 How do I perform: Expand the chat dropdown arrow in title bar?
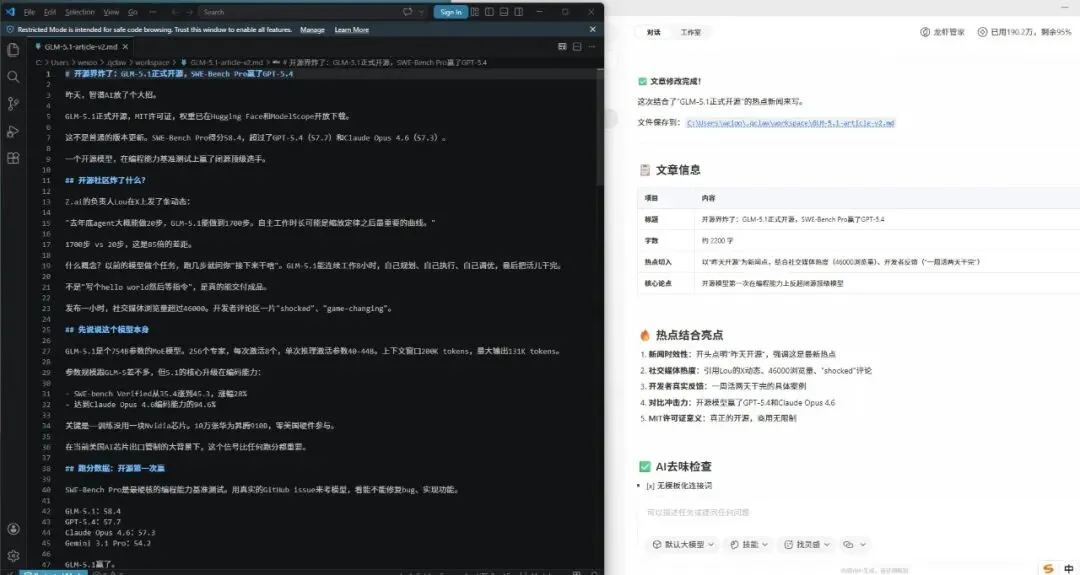point(421,12)
